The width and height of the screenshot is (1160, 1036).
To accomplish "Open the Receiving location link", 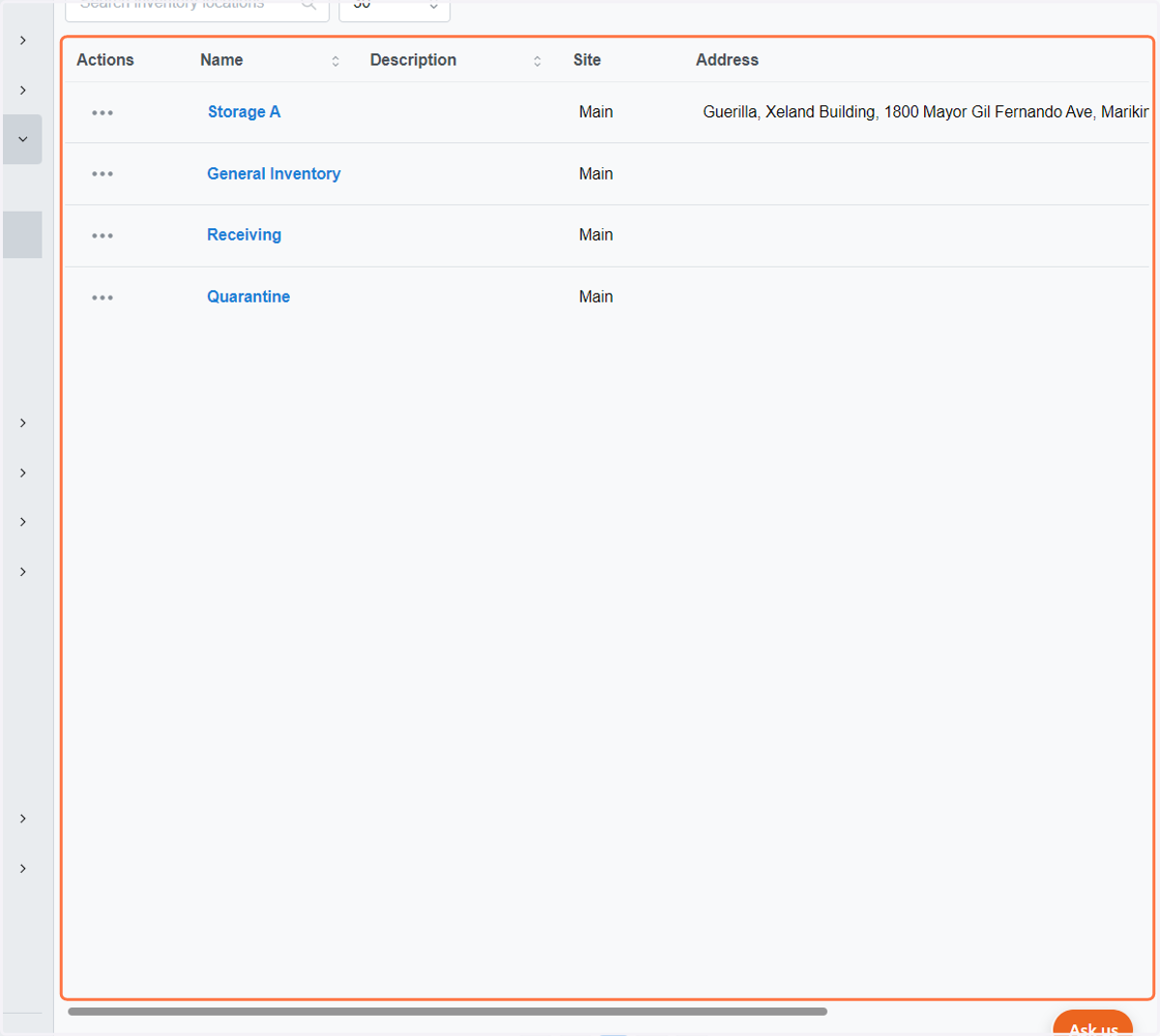I will 244,235.
